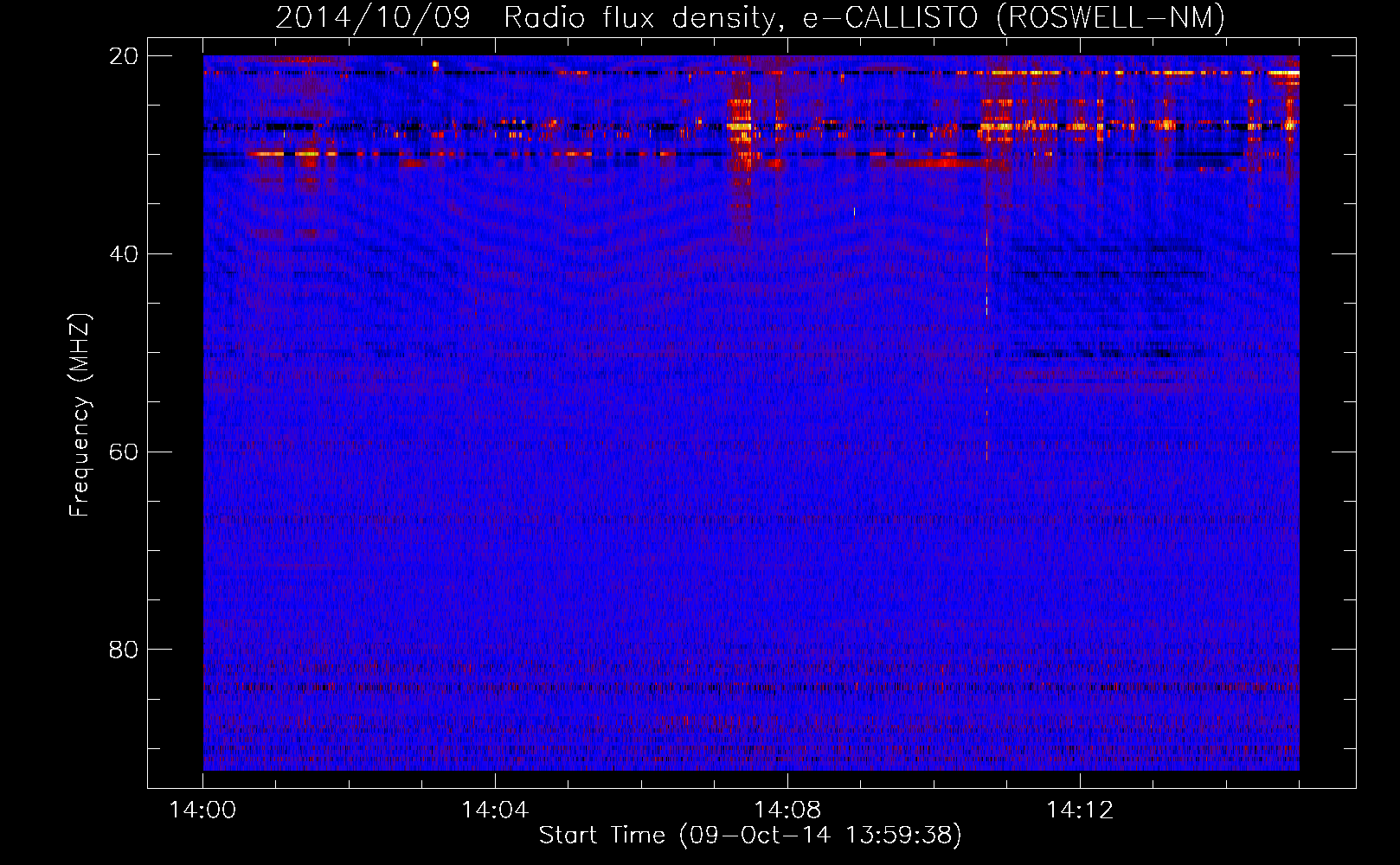Click the 14:12 time tick label
Viewport: 1400px width, 865px height.
tap(1080, 811)
